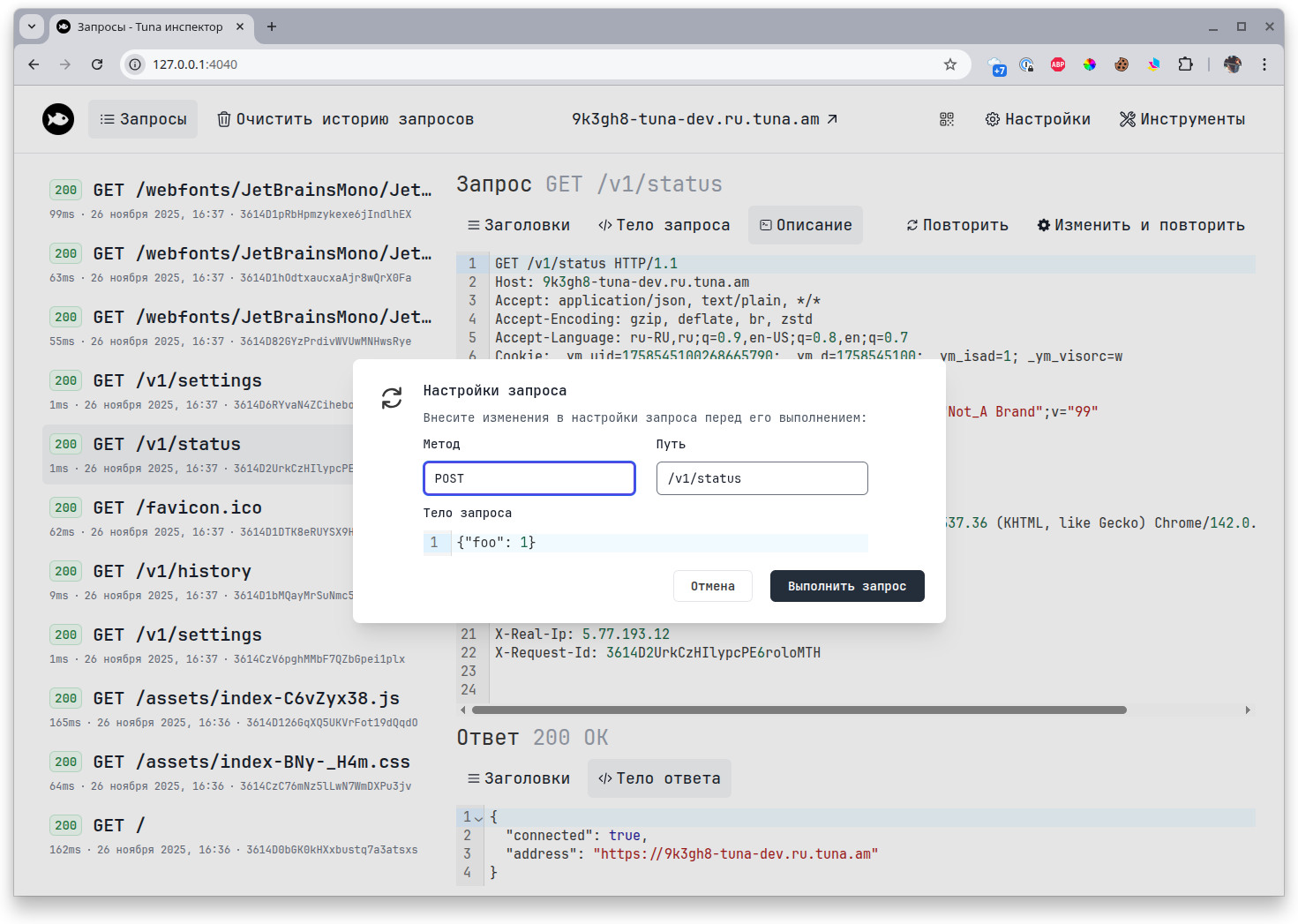Open 9k3gh8-tuna-dev.ru.tuna.am external link

click(704, 119)
